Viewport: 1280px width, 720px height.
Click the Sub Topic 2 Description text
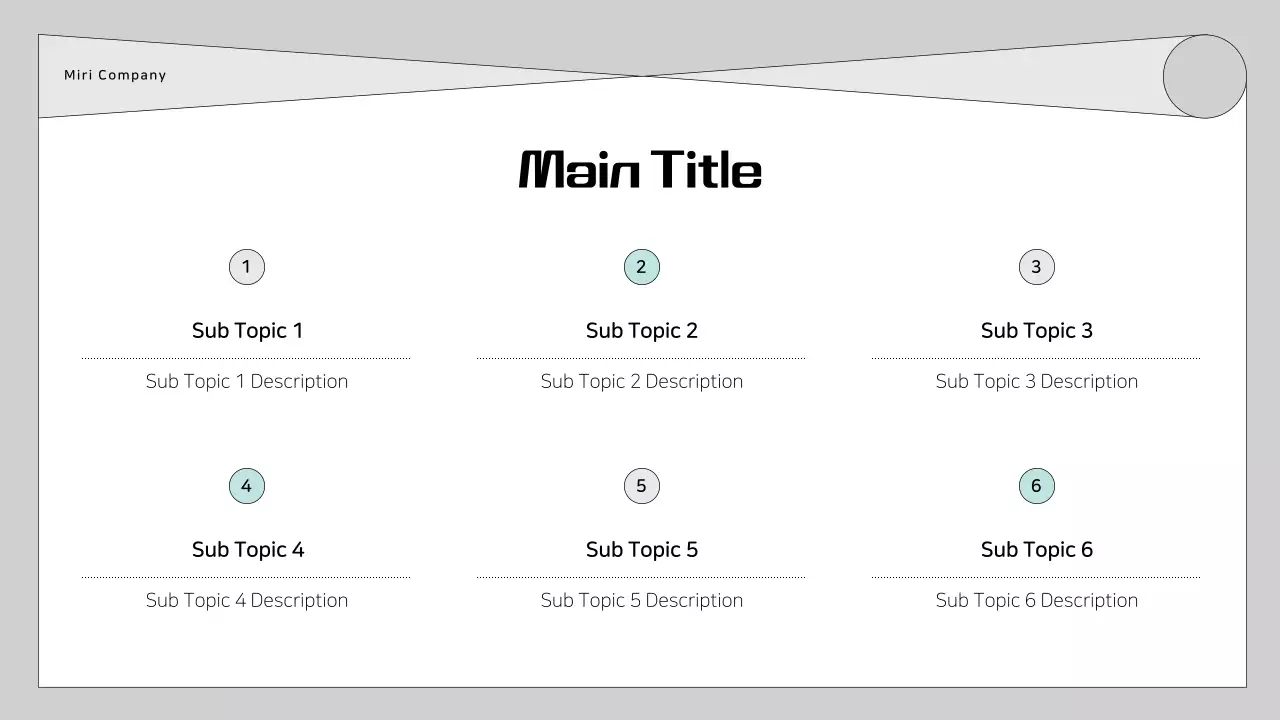click(x=642, y=382)
